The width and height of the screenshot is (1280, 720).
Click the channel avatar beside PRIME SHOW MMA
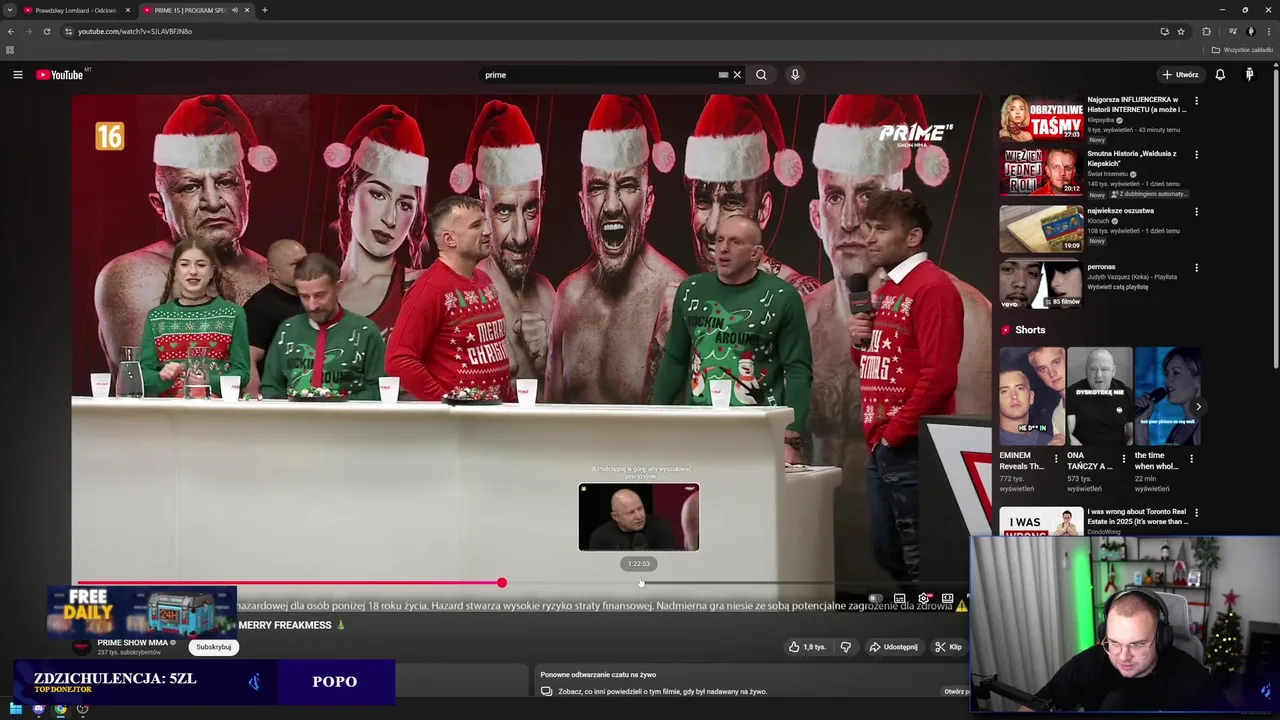(81, 646)
